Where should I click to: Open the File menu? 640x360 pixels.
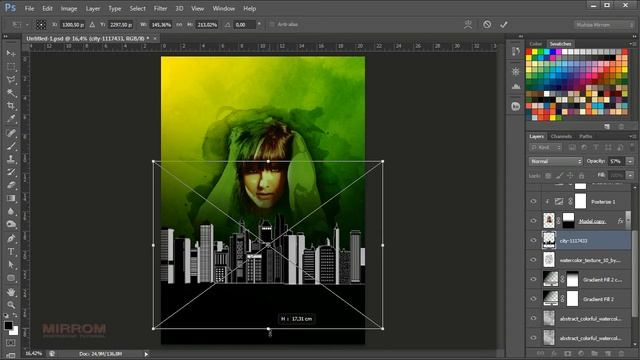pyautogui.click(x=29, y=8)
